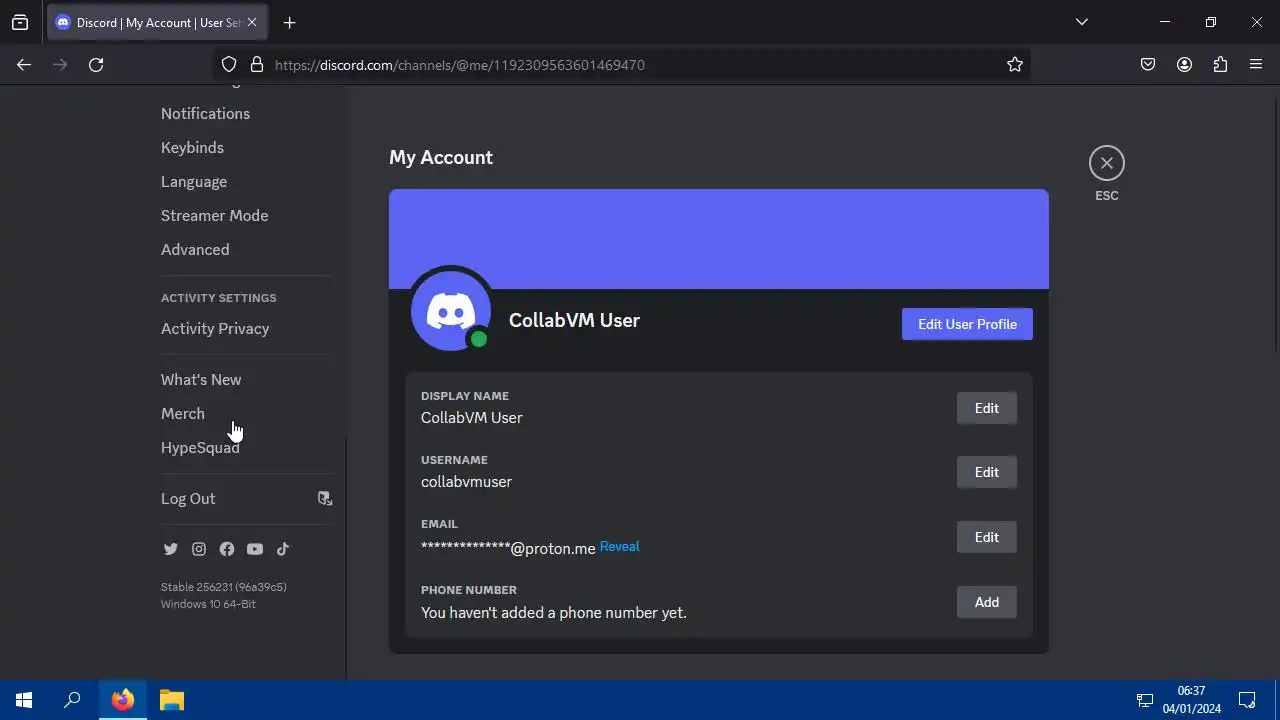Click the Edit User Profile button
1280x720 pixels.
(967, 324)
